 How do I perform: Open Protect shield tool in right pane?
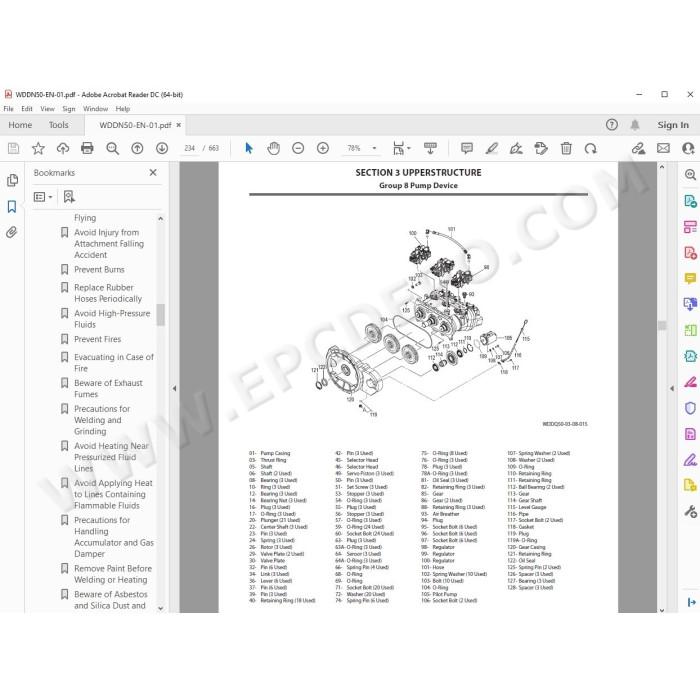click(690, 408)
